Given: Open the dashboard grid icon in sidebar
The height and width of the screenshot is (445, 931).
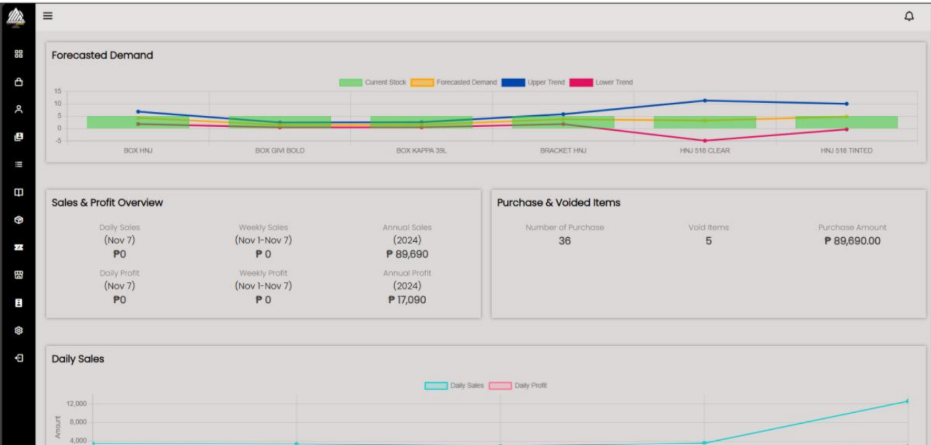Looking at the screenshot, I should pyautogui.click(x=18, y=54).
